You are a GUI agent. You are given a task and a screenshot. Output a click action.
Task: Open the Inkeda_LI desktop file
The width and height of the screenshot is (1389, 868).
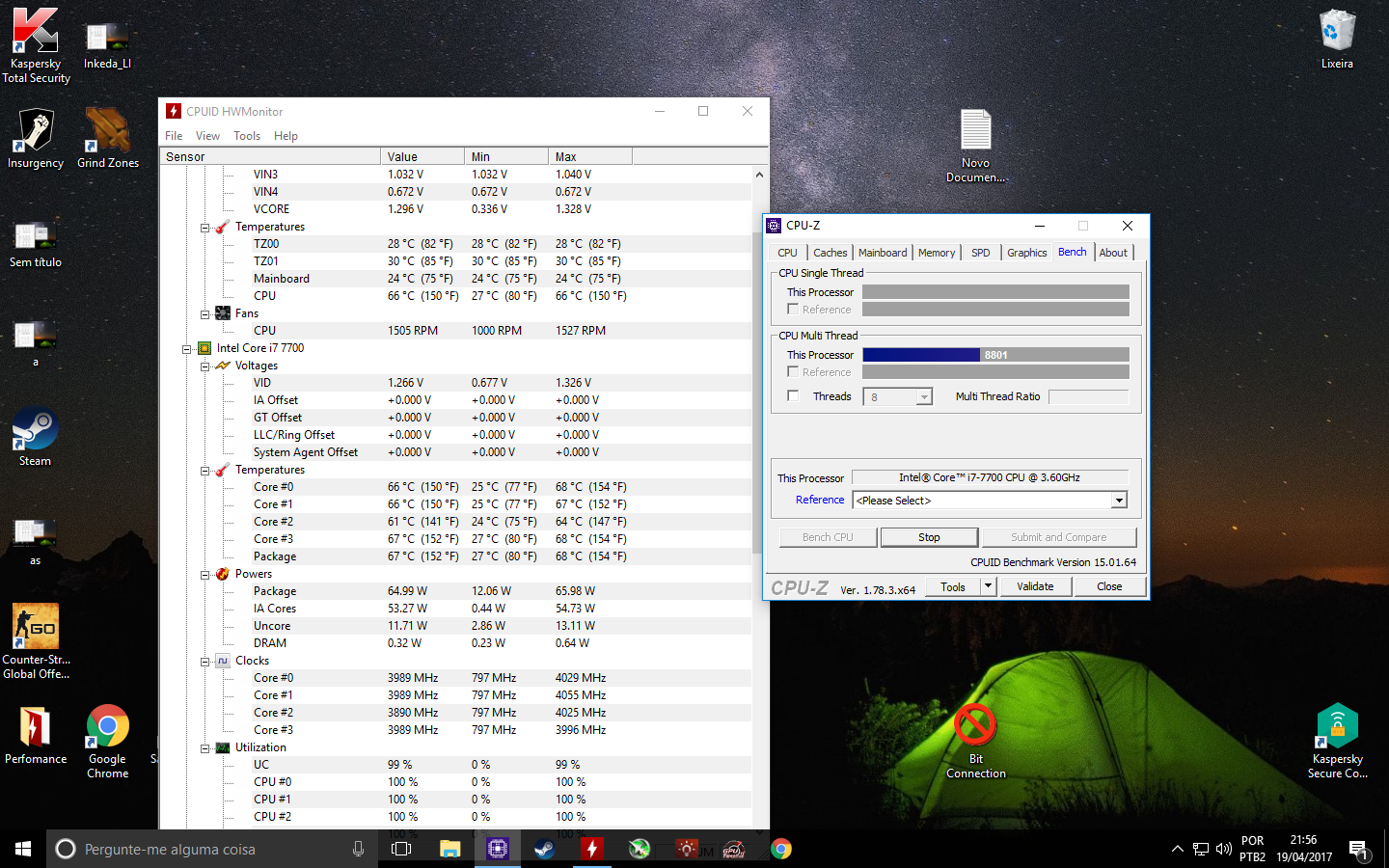pyautogui.click(x=107, y=46)
